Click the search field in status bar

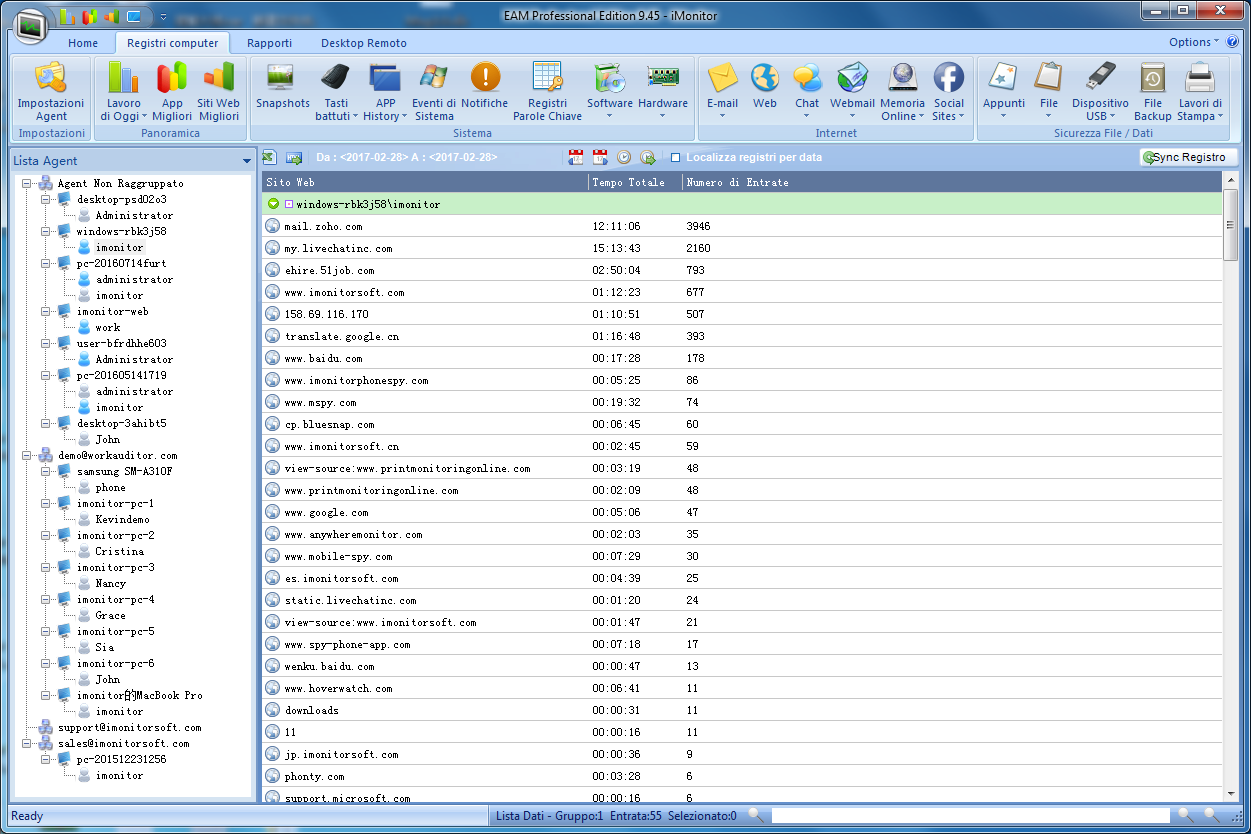[x=970, y=816]
